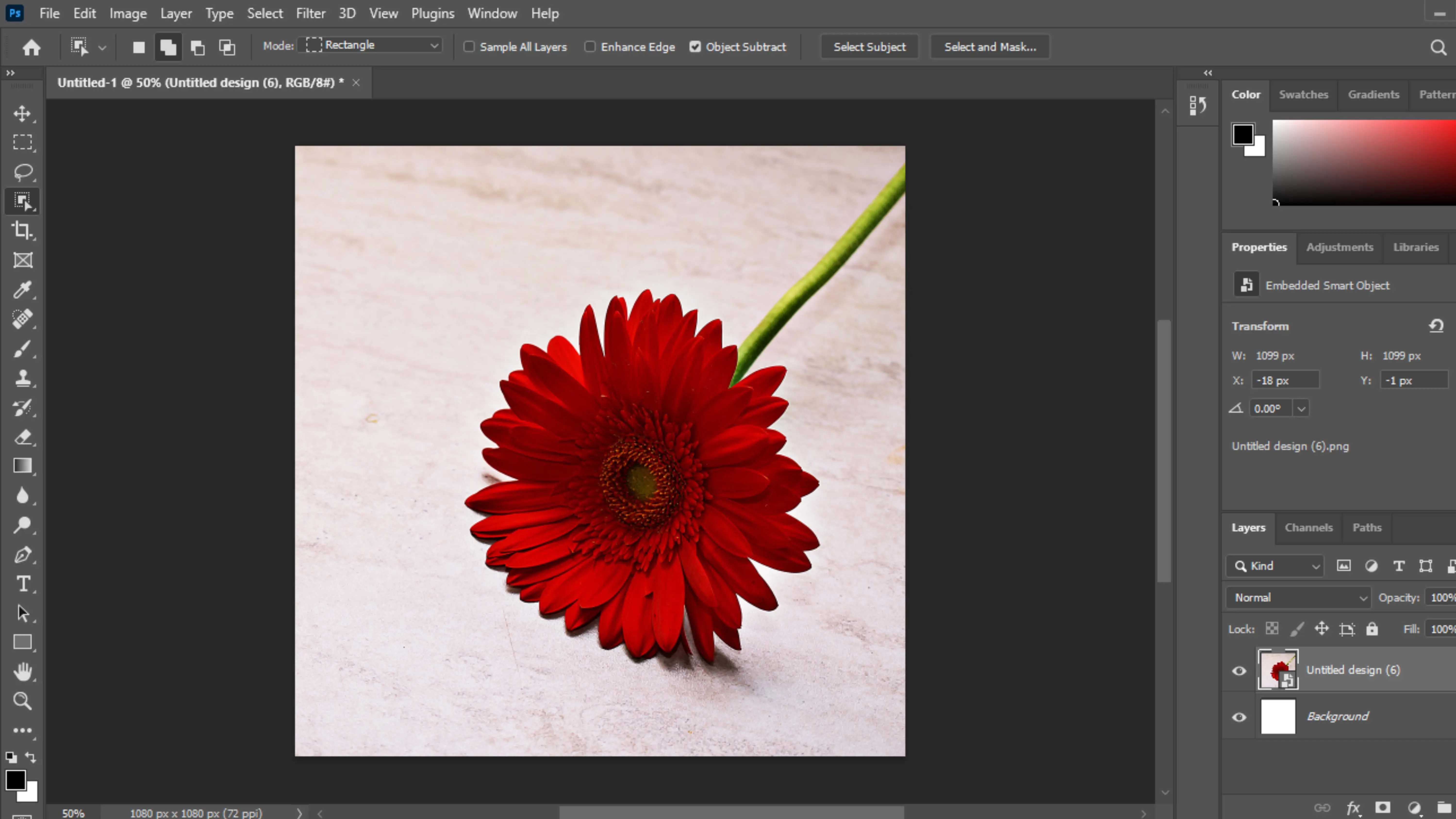This screenshot has width=1456, height=819.
Task: Click the Intersect with selection icon
Action: [x=227, y=48]
